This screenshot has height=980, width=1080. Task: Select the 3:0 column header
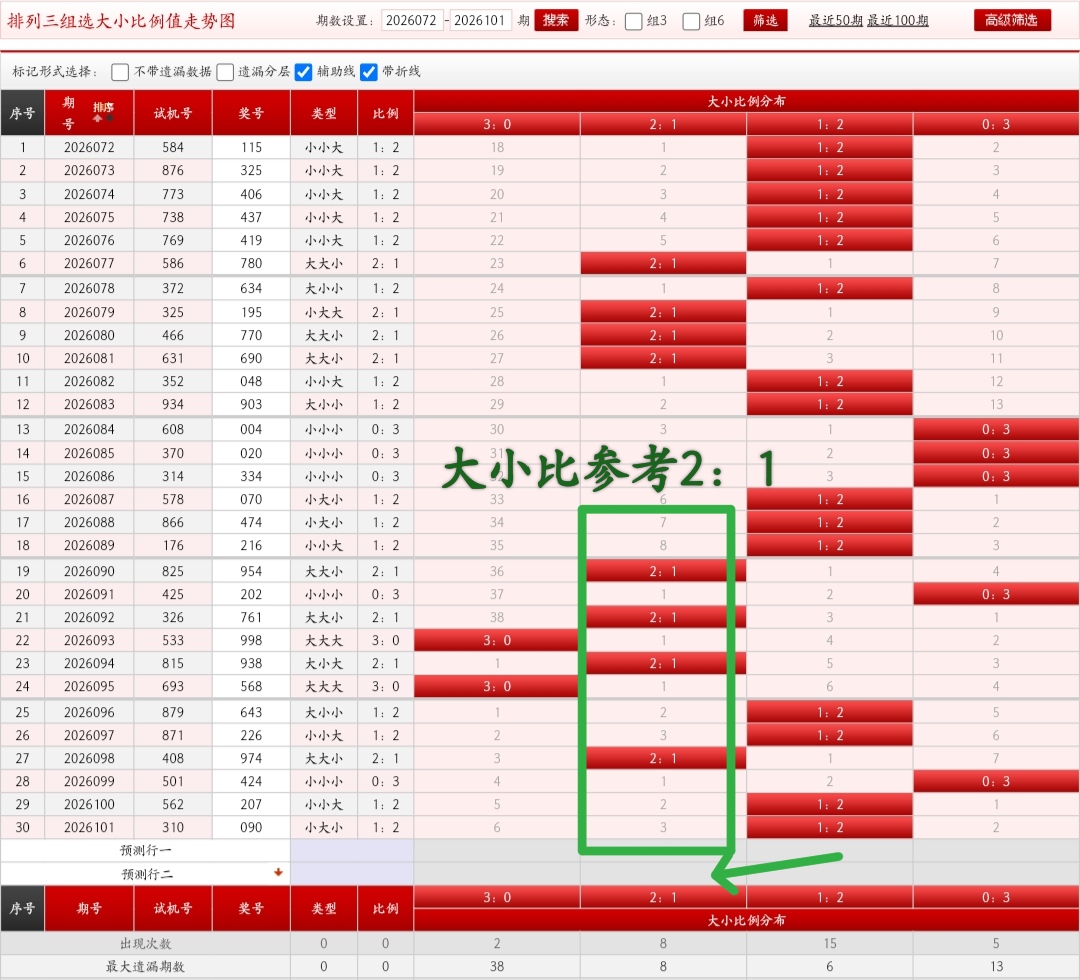pyautogui.click(x=496, y=124)
